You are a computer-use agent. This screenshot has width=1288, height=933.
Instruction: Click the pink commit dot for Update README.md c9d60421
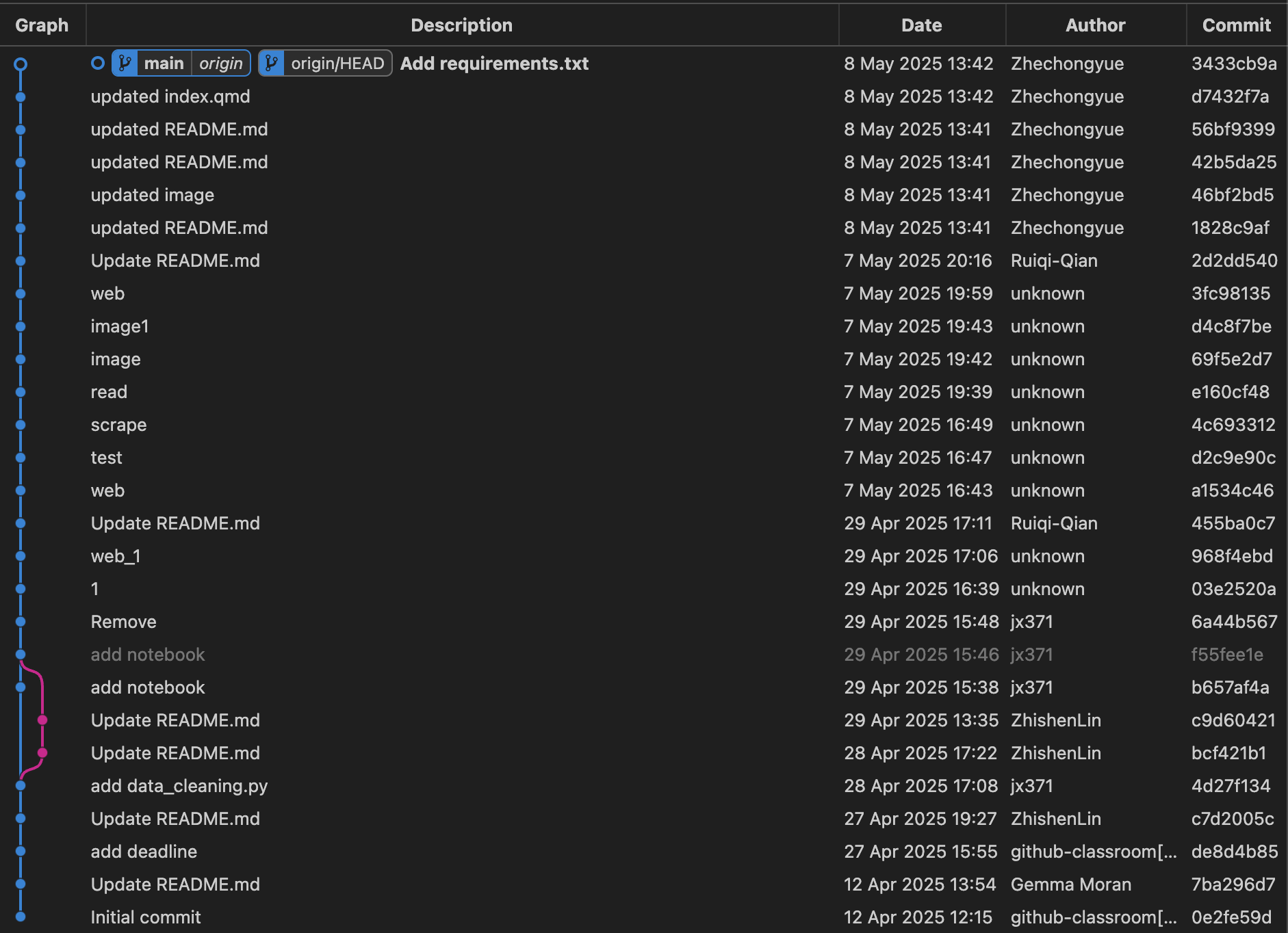(43, 720)
